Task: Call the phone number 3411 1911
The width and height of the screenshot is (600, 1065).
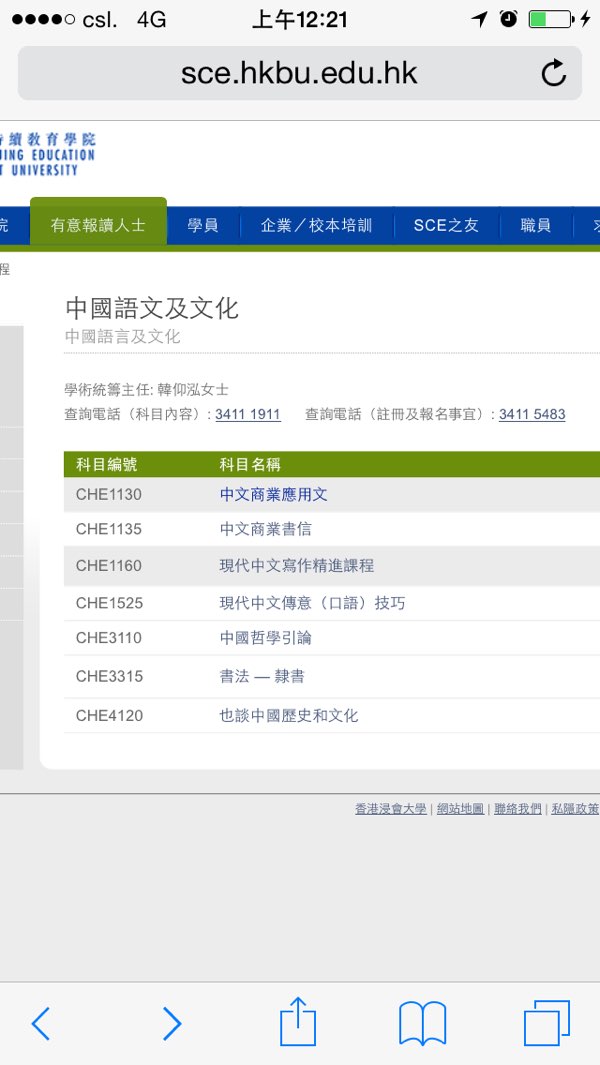Action: click(248, 414)
